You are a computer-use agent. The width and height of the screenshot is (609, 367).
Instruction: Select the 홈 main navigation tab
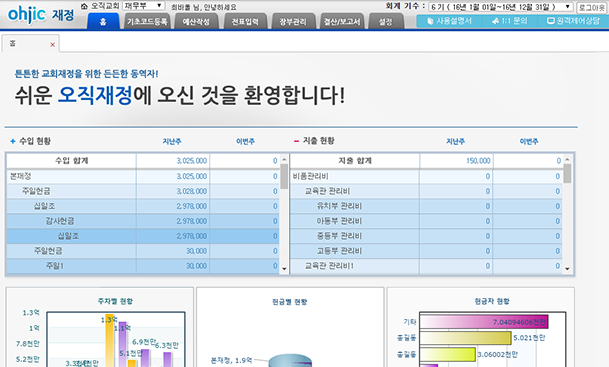103,21
